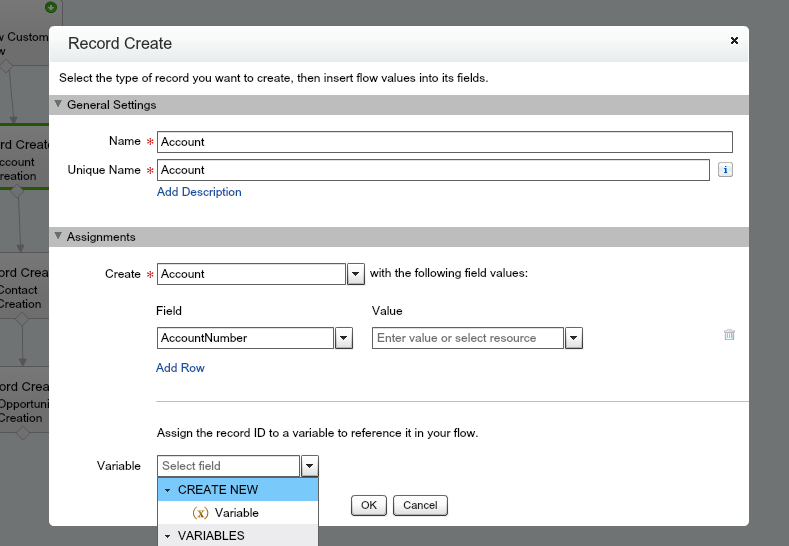Collapse the General Settings section

pos(59,104)
